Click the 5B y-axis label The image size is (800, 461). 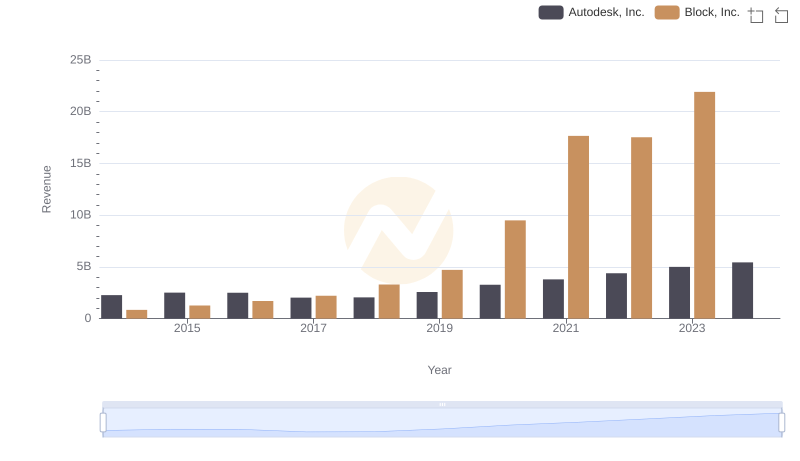84,266
